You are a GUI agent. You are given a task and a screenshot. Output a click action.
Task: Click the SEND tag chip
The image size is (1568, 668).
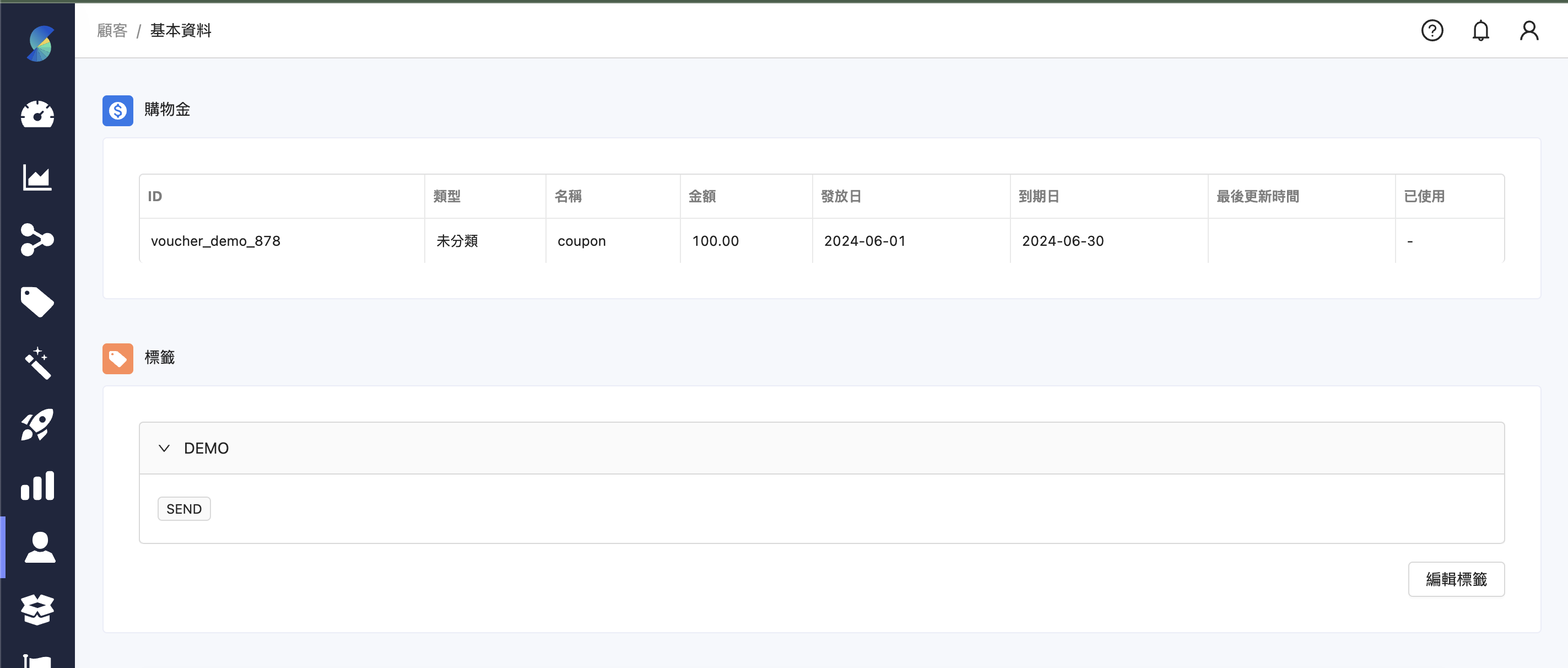(x=184, y=509)
